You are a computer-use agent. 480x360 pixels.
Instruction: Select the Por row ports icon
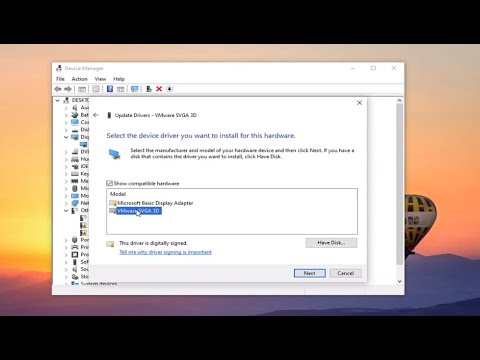75,240
